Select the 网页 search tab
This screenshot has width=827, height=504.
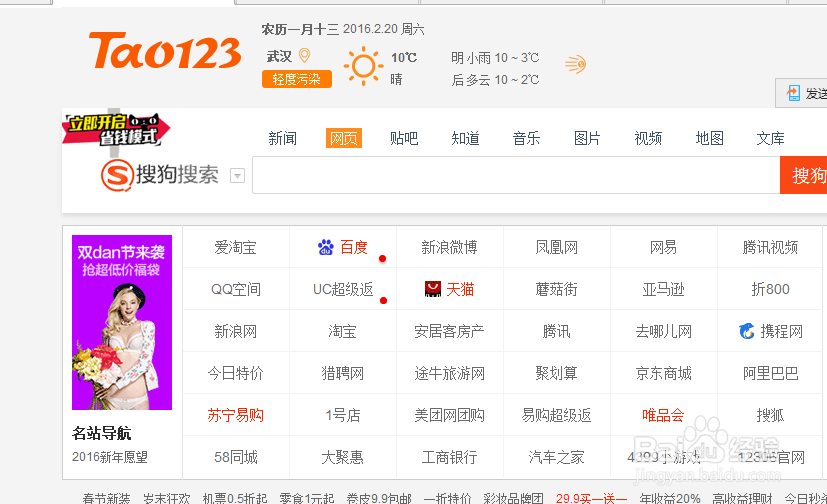click(343, 138)
